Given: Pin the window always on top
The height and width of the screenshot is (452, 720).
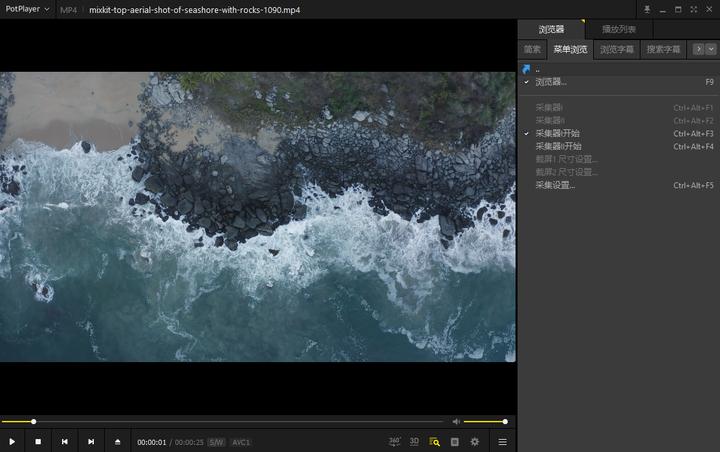Looking at the screenshot, I should coord(647,9).
